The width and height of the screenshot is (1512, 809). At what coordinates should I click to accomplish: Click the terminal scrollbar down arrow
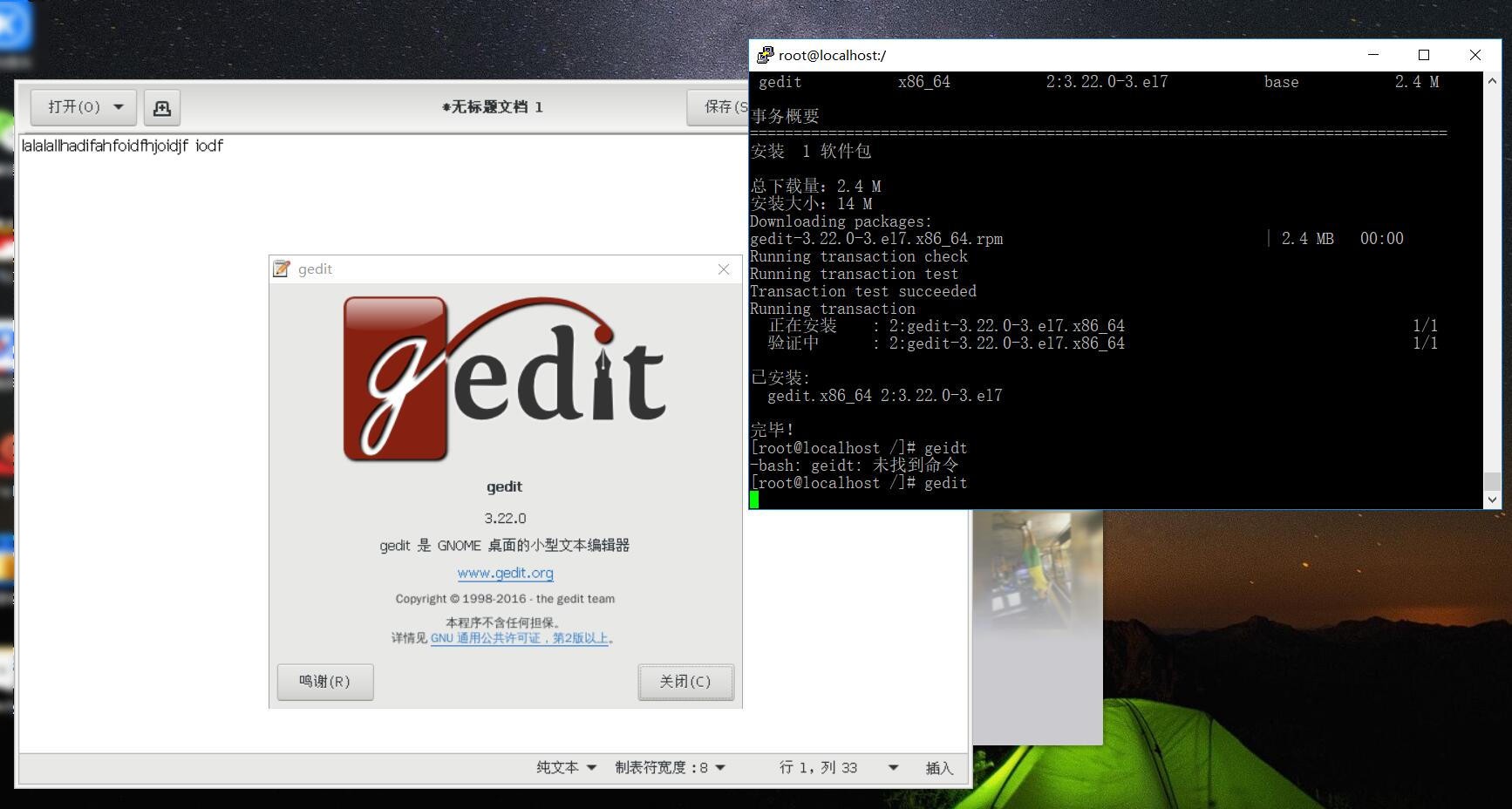(x=1492, y=500)
